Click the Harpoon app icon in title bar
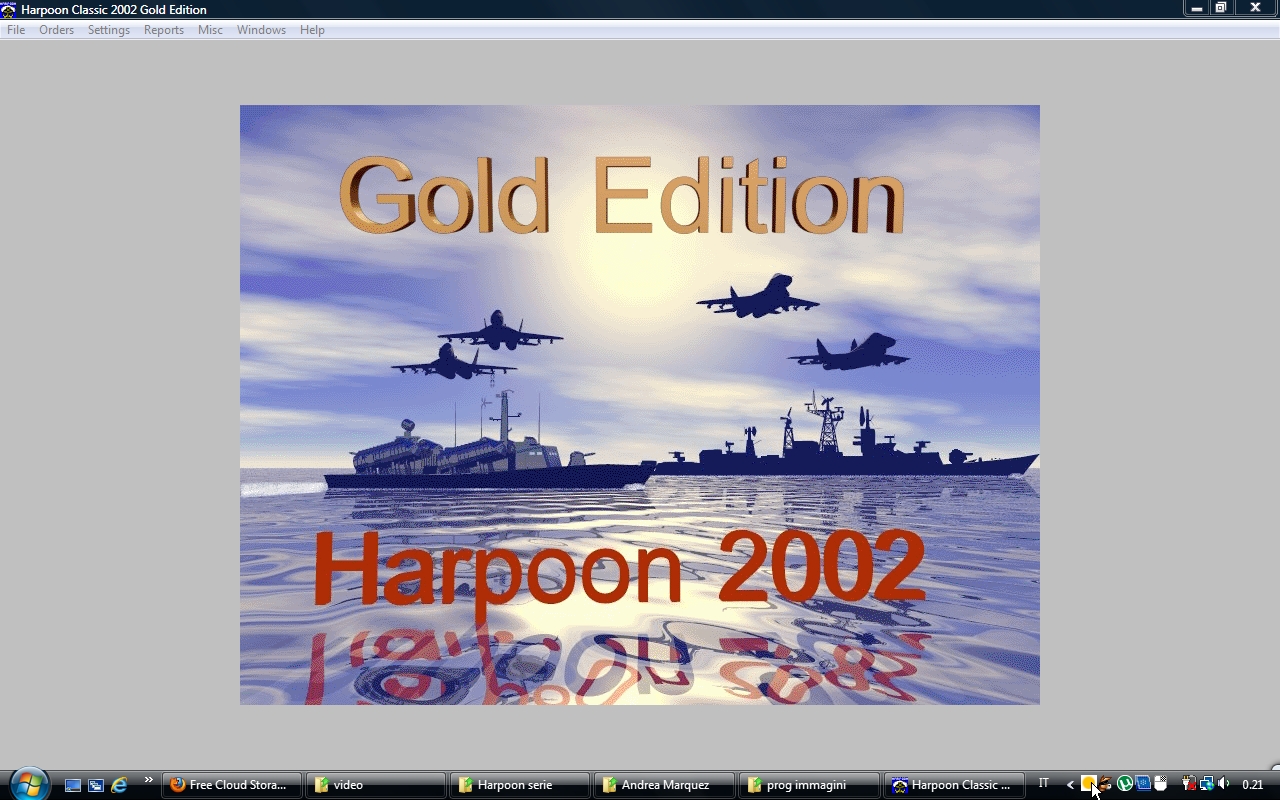 point(9,9)
